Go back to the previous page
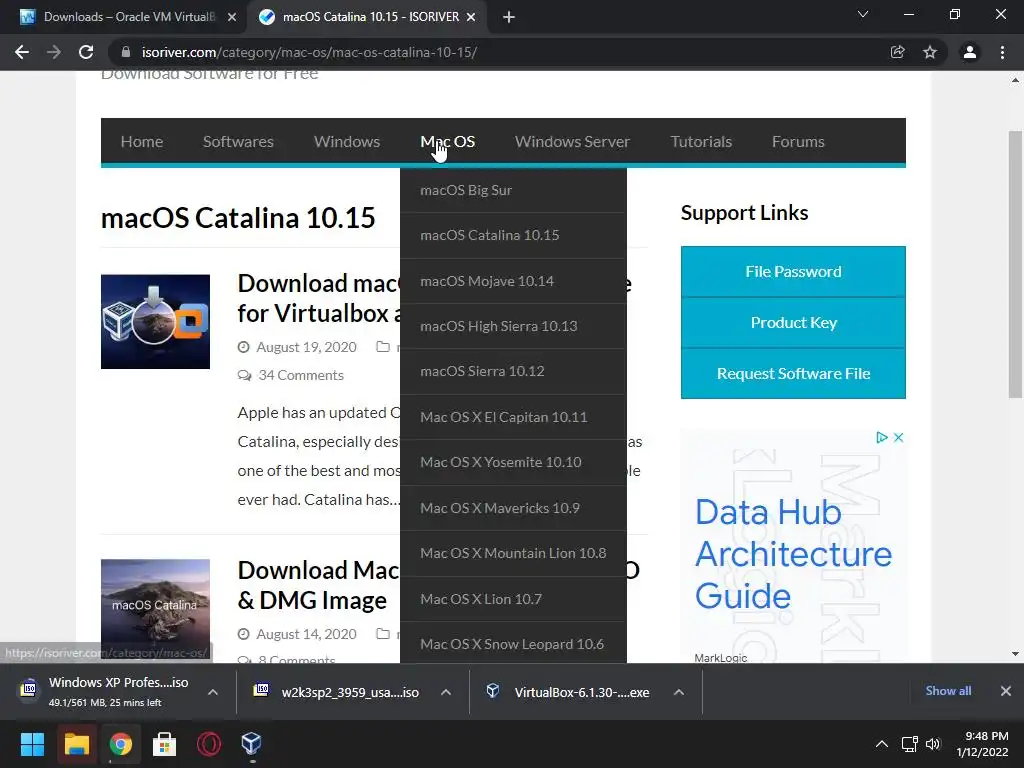Image resolution: width=1024 pixels, height=768 pixels. pyautogui.click(x=22, y=52)
